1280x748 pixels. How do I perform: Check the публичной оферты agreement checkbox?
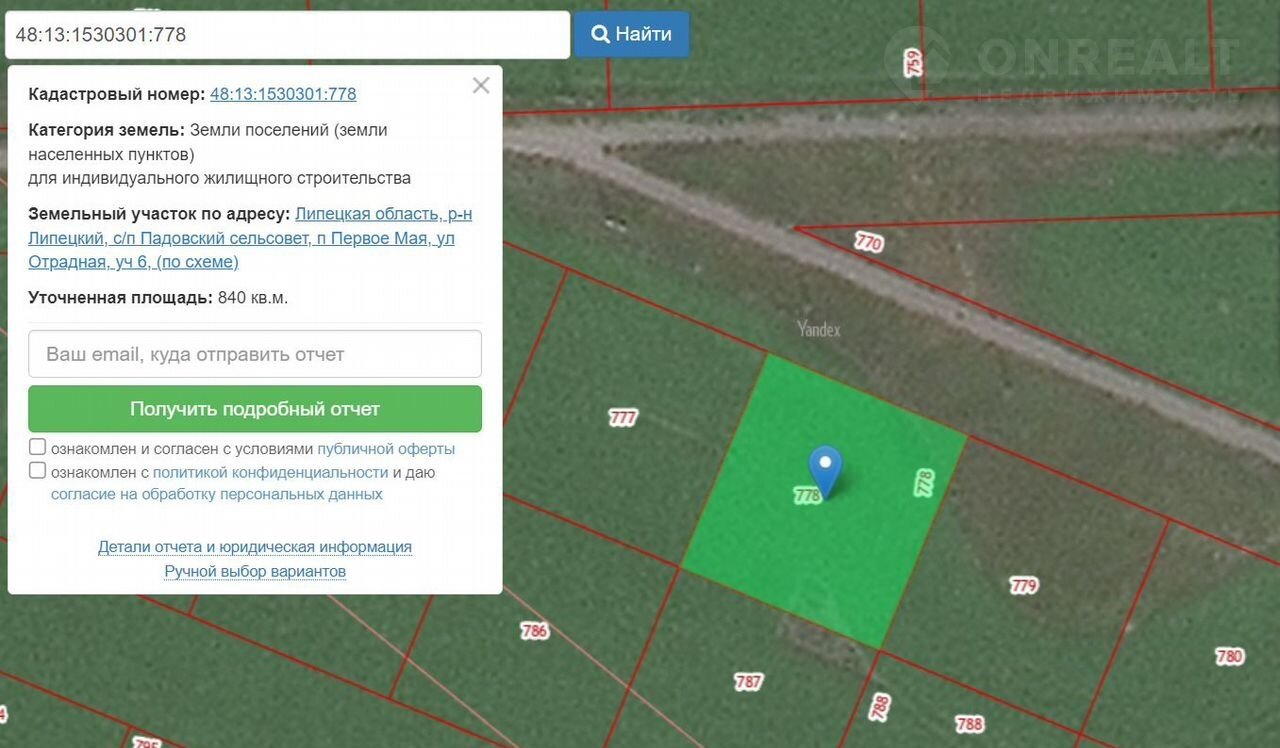pyautogui.click(x=38, y=447)
